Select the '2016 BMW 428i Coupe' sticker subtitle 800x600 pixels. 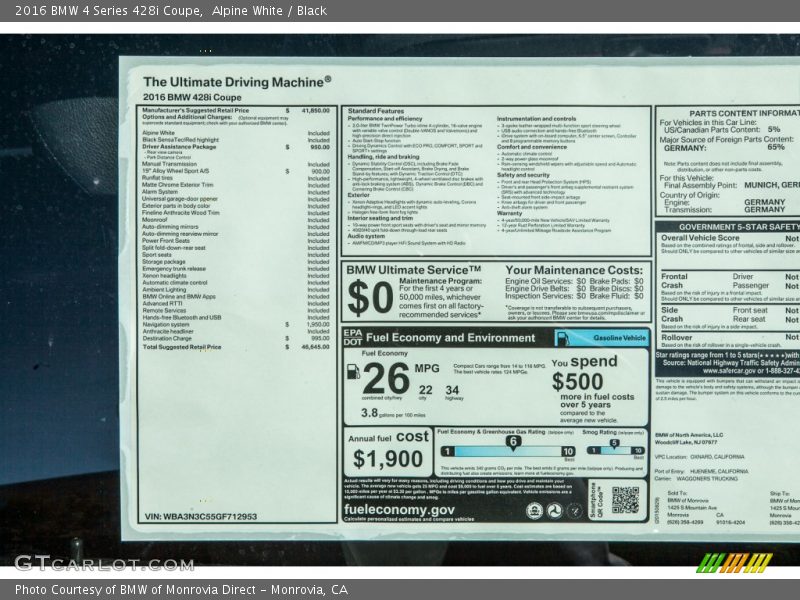coord(192,97)
